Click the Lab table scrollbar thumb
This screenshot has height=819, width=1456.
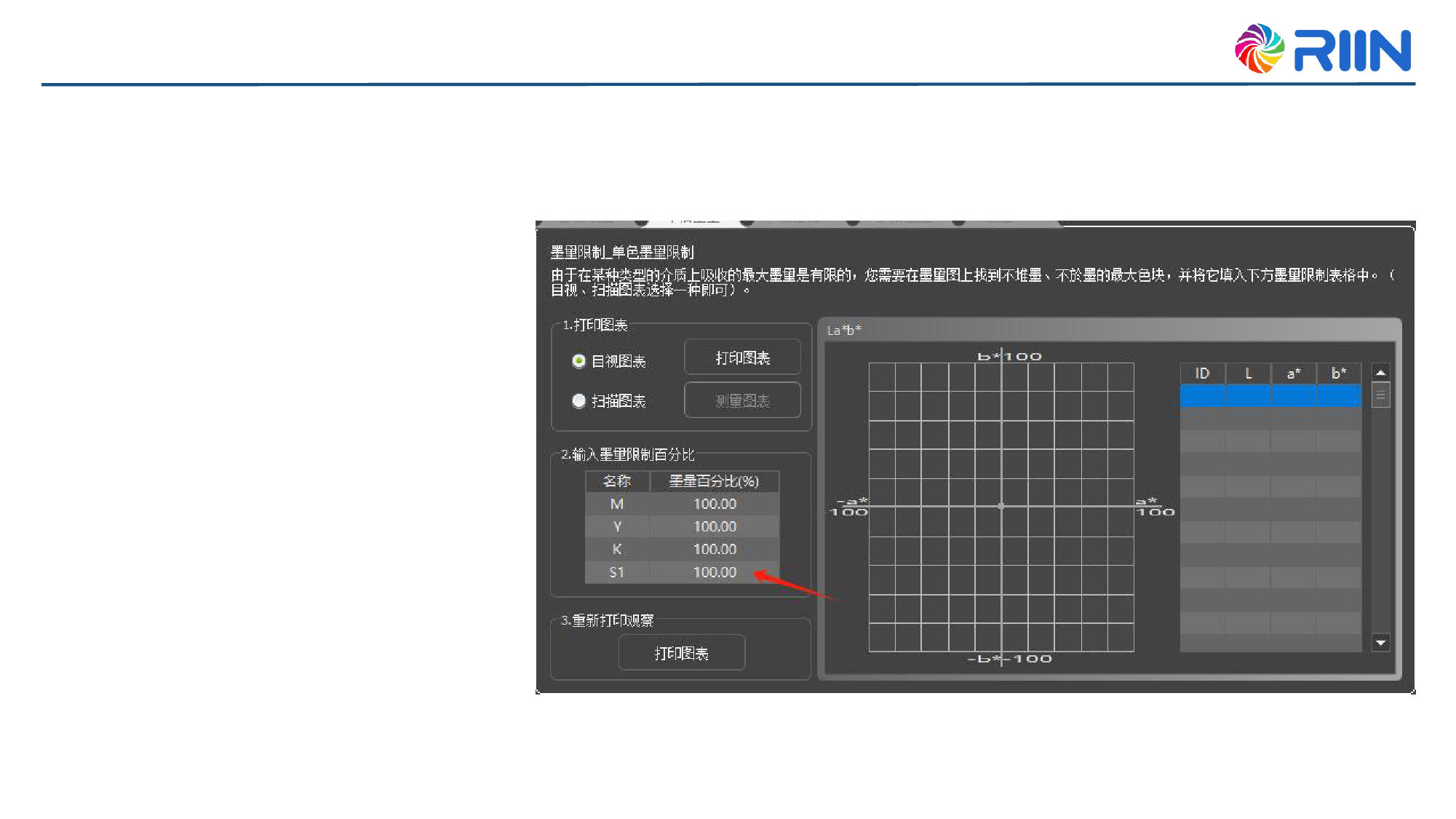click(x=1380, y=395)
